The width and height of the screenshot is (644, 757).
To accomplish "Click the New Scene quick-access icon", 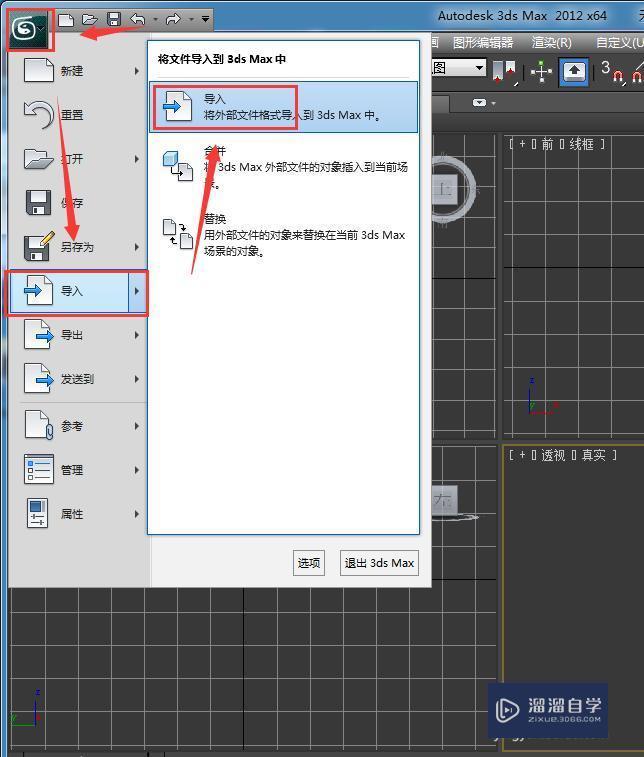I will point(66,20).
